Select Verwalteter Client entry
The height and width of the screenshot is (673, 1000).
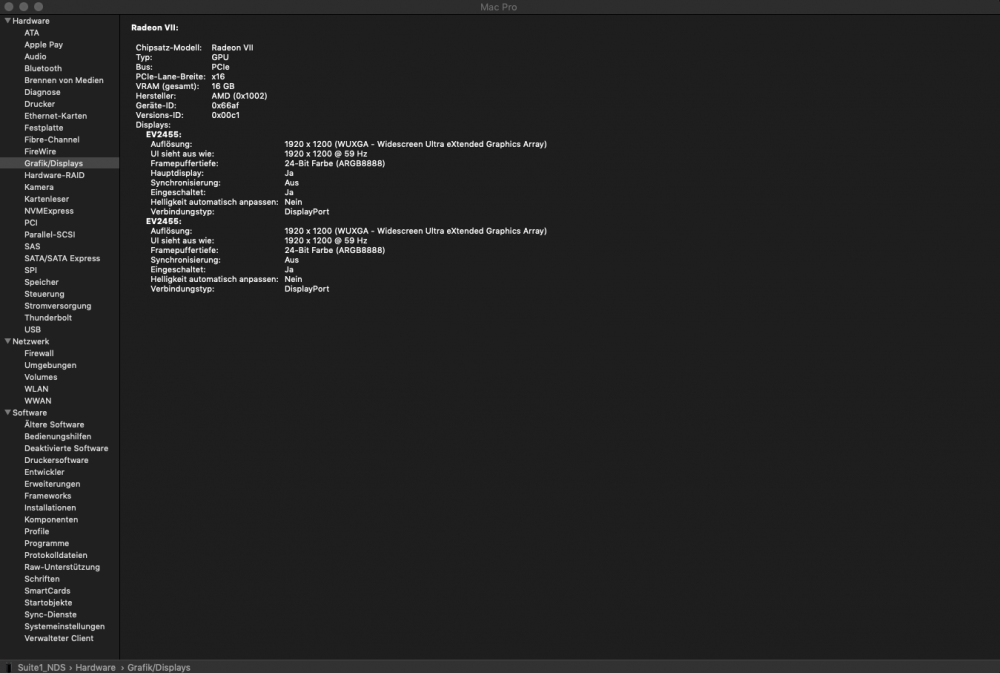[x=59, y=639]
